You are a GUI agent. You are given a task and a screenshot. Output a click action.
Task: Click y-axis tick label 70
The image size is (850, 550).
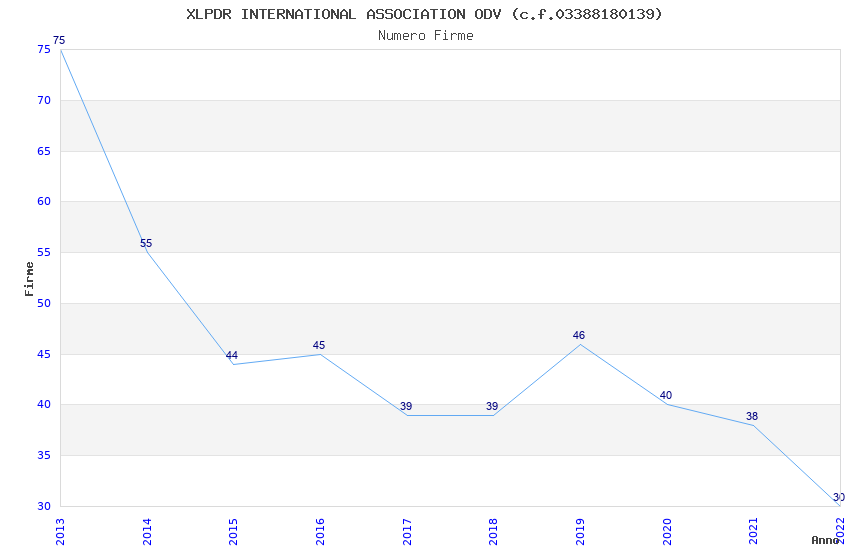click(44, 100)
